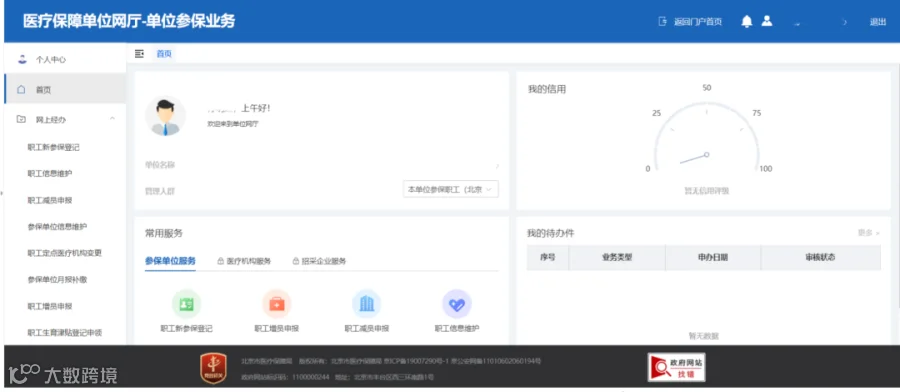Open 职工生育津贴登记申领 in the sidebar
This screenshot has height=392, width=900.
(x=64, y=333)
